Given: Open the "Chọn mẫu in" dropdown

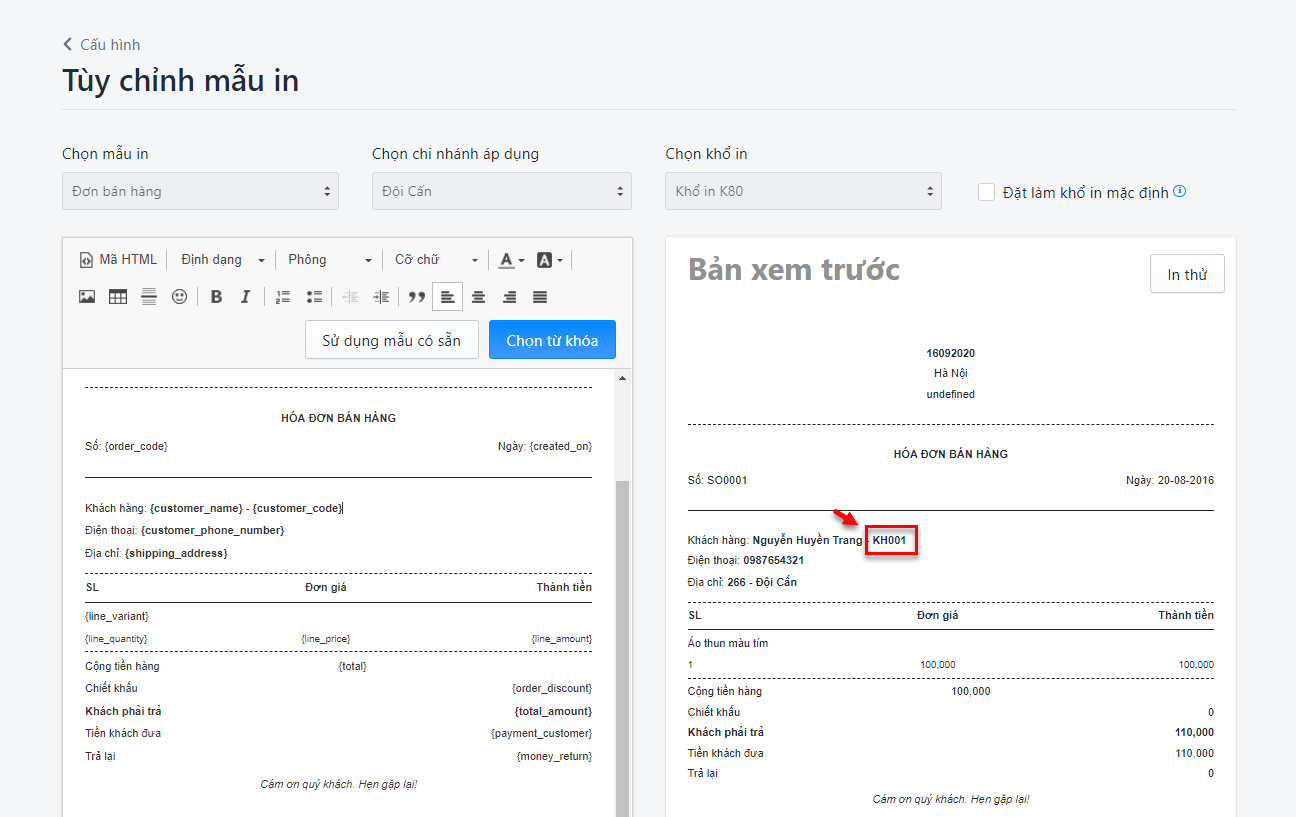Looking at the screenshot, I should (x=200, y=191).
